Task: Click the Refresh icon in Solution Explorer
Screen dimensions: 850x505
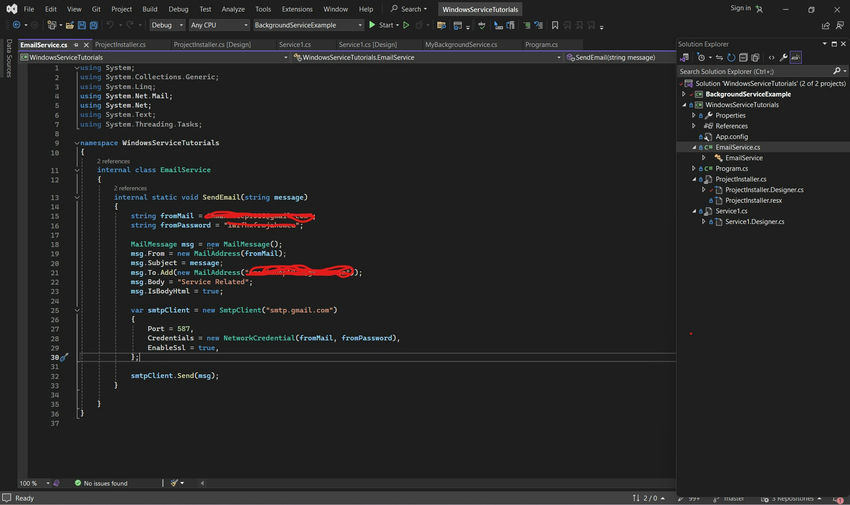Action: click(x=731, y=58)
